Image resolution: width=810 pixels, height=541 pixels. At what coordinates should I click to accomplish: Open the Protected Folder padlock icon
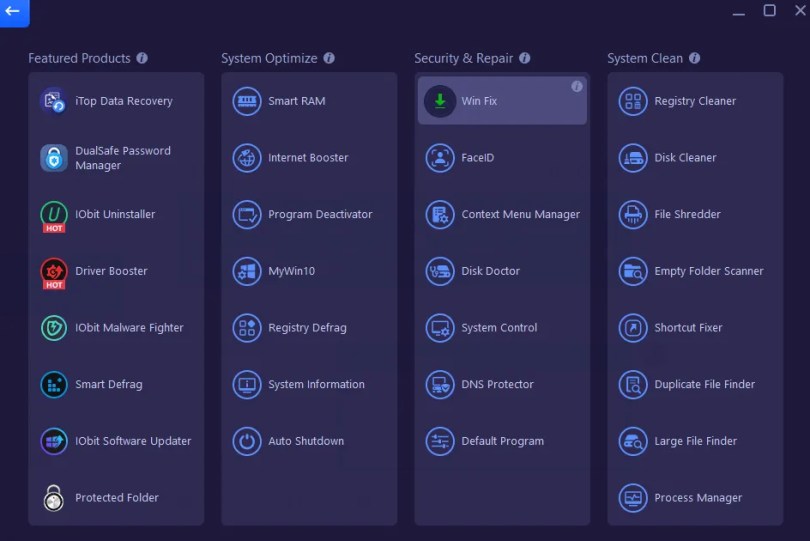(x=54, y=498)
